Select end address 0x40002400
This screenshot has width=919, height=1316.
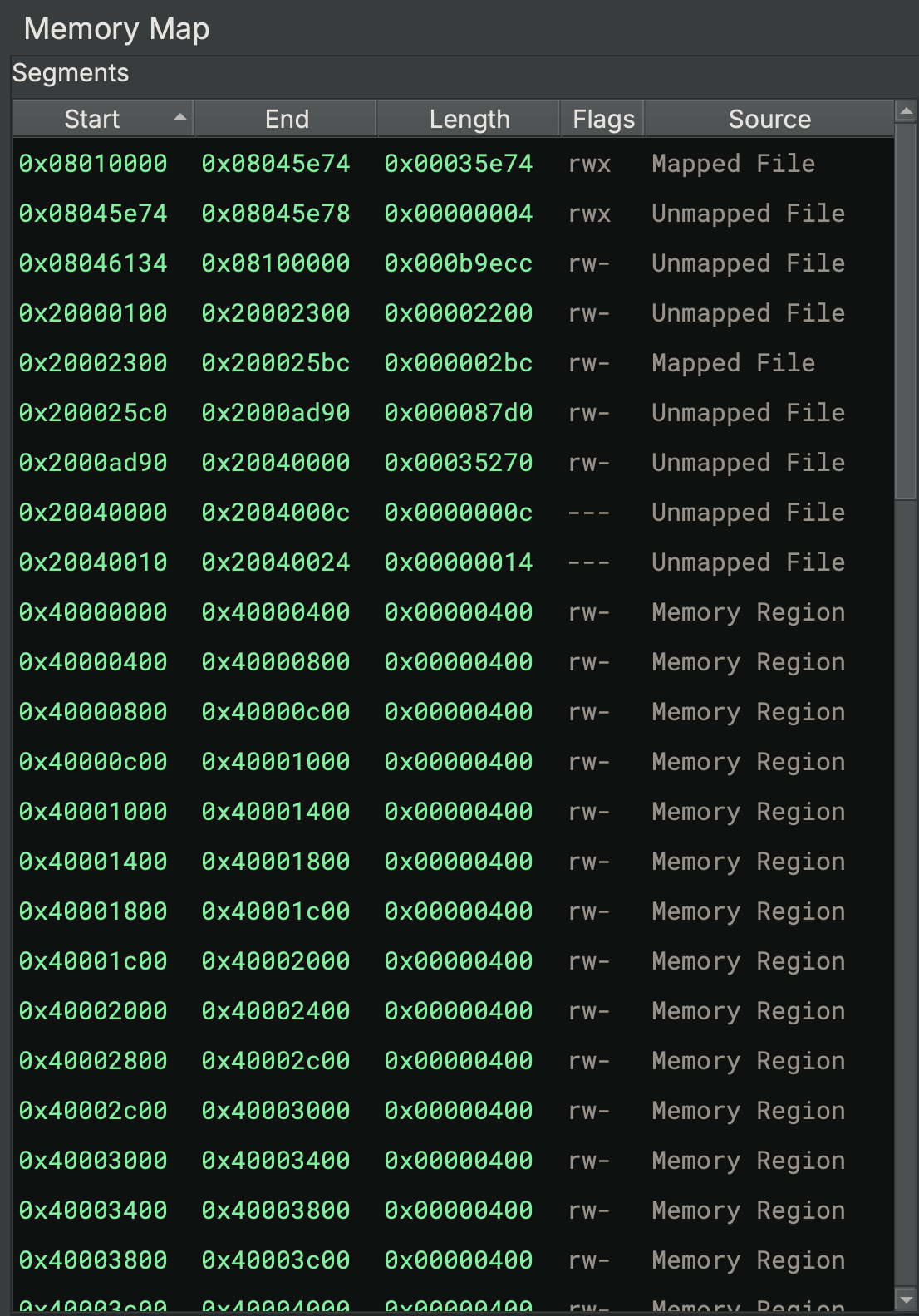click(276, 1011)
